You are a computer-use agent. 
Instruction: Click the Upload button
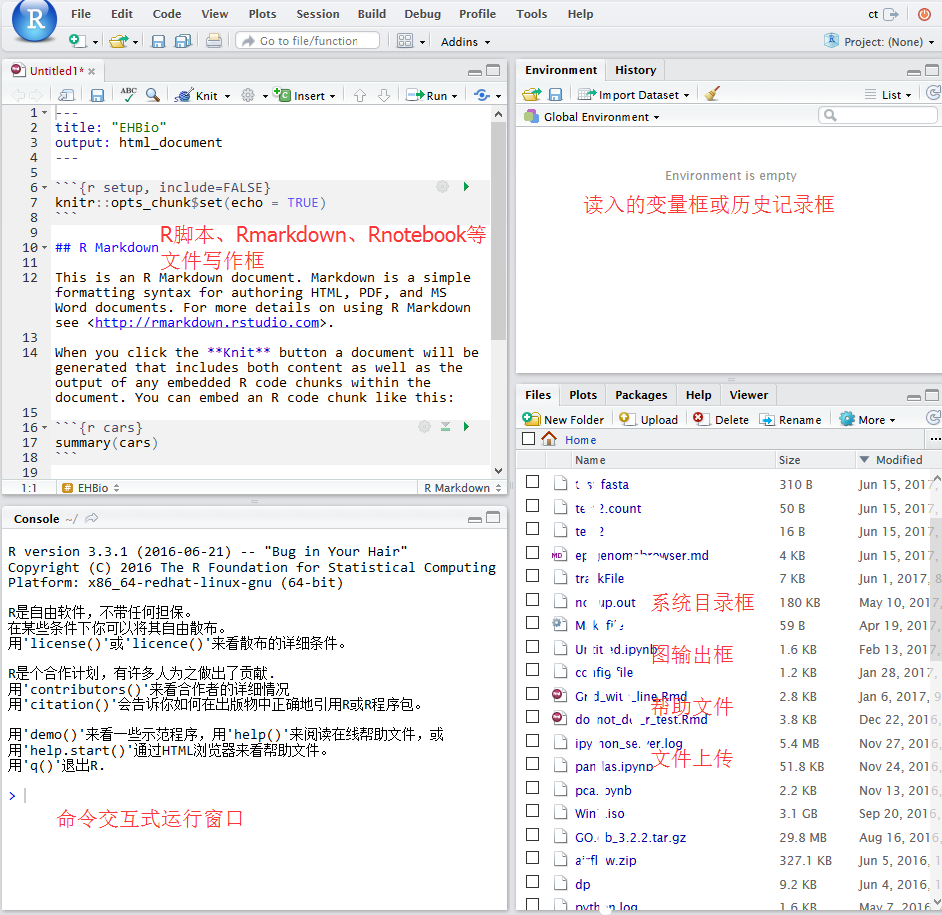[x=649, y=419]
